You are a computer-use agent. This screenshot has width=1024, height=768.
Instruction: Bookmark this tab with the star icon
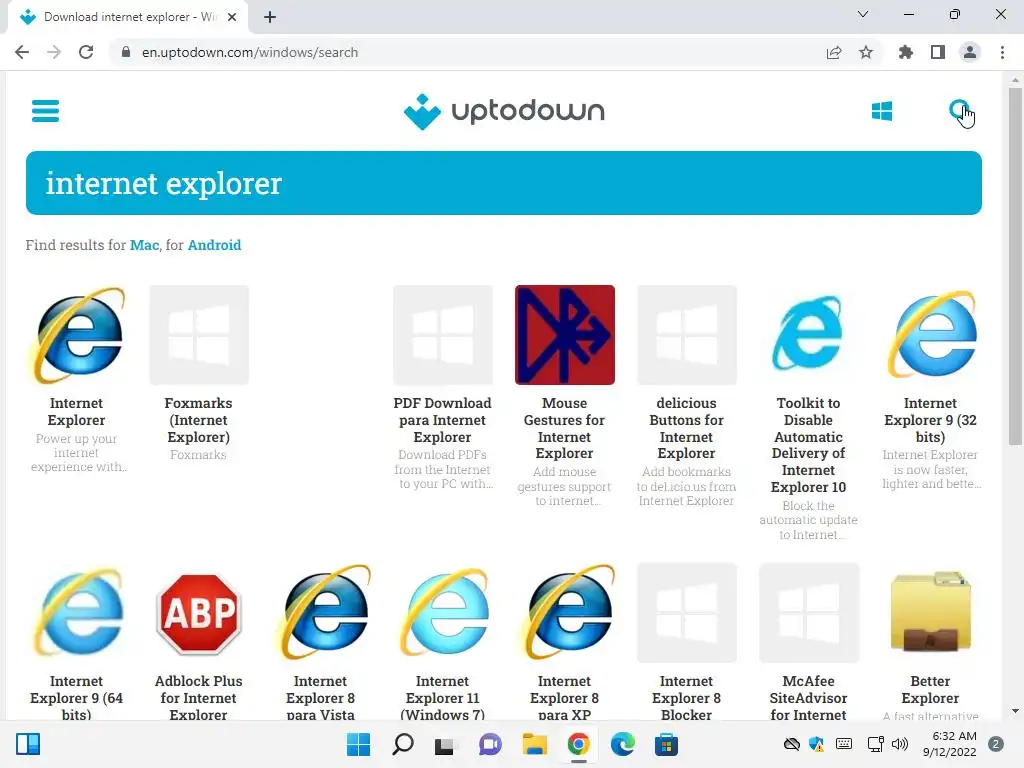coord(866,52)
